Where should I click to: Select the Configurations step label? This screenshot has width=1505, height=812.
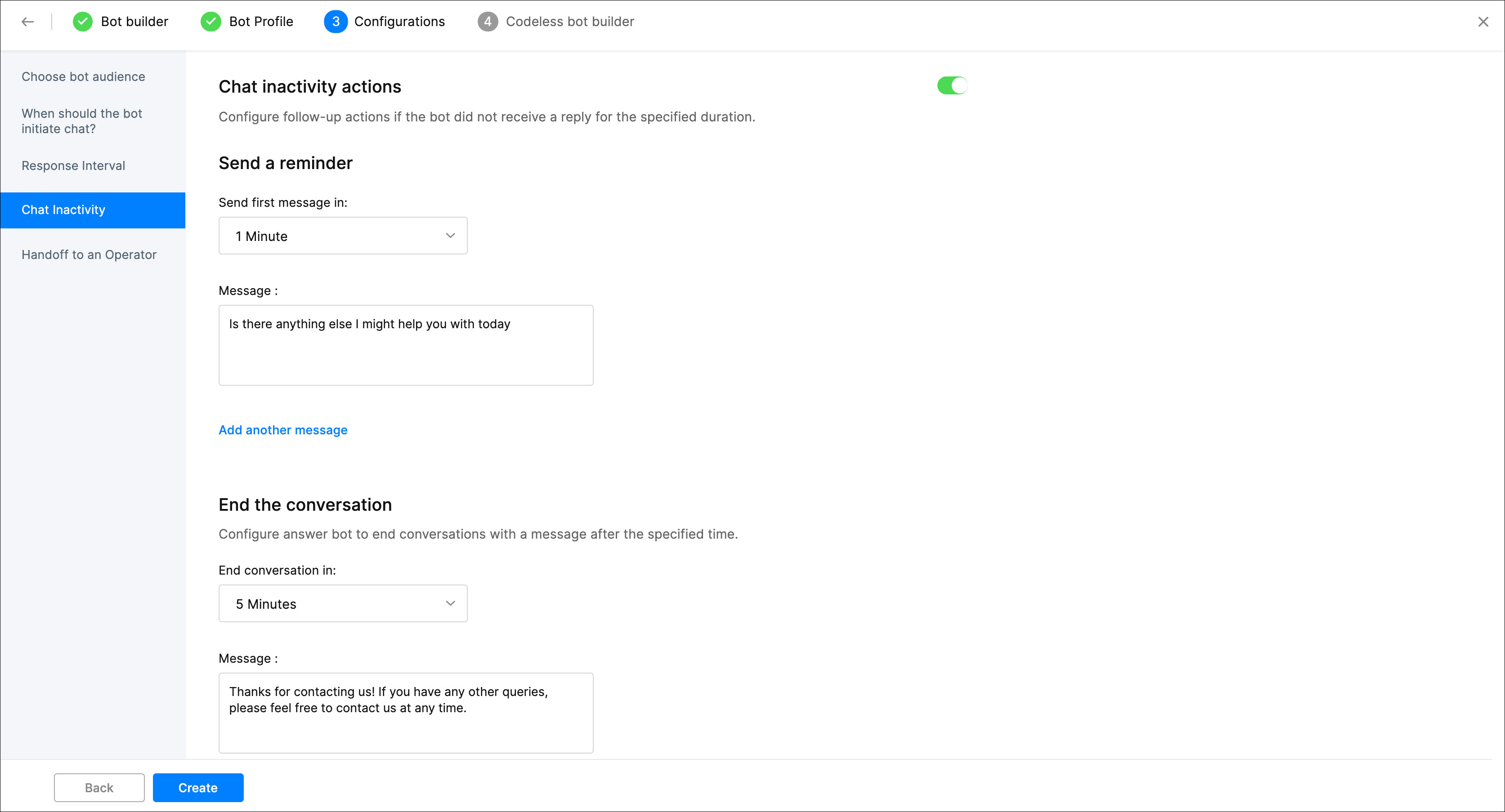tap(399, 22)
